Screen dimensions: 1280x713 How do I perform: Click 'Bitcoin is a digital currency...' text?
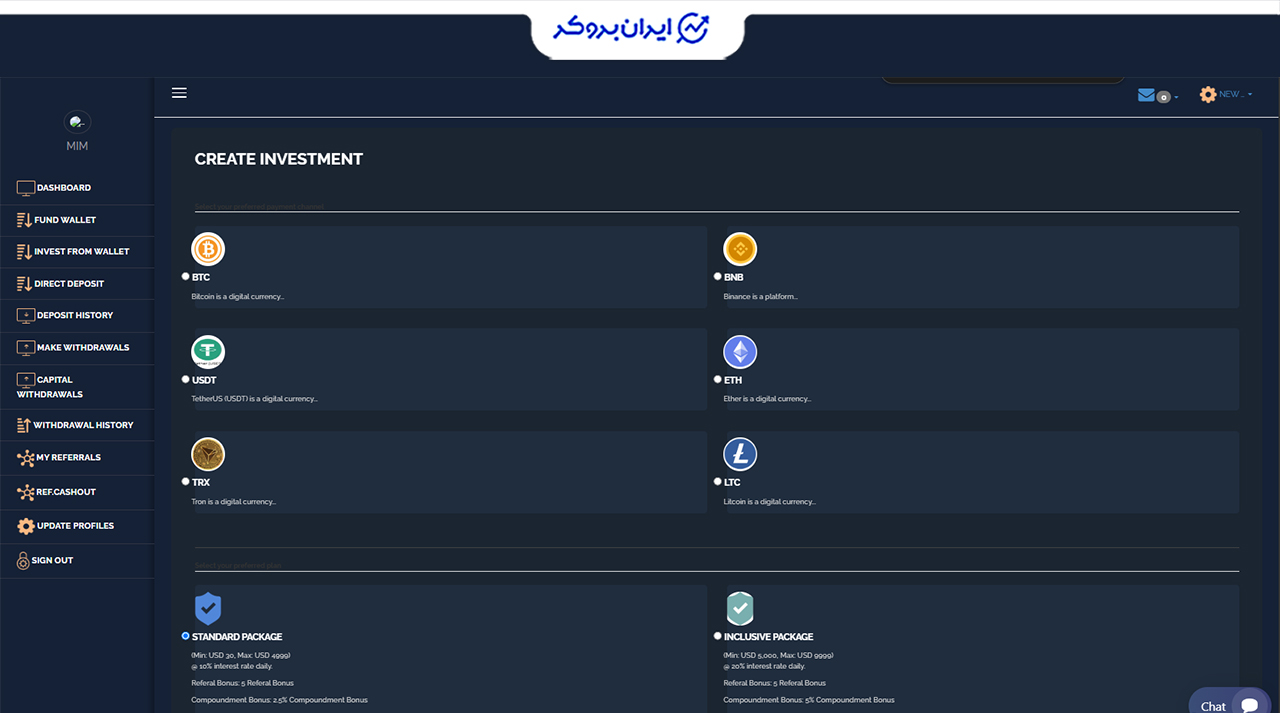pyautogui.click(x=238, y=297)
